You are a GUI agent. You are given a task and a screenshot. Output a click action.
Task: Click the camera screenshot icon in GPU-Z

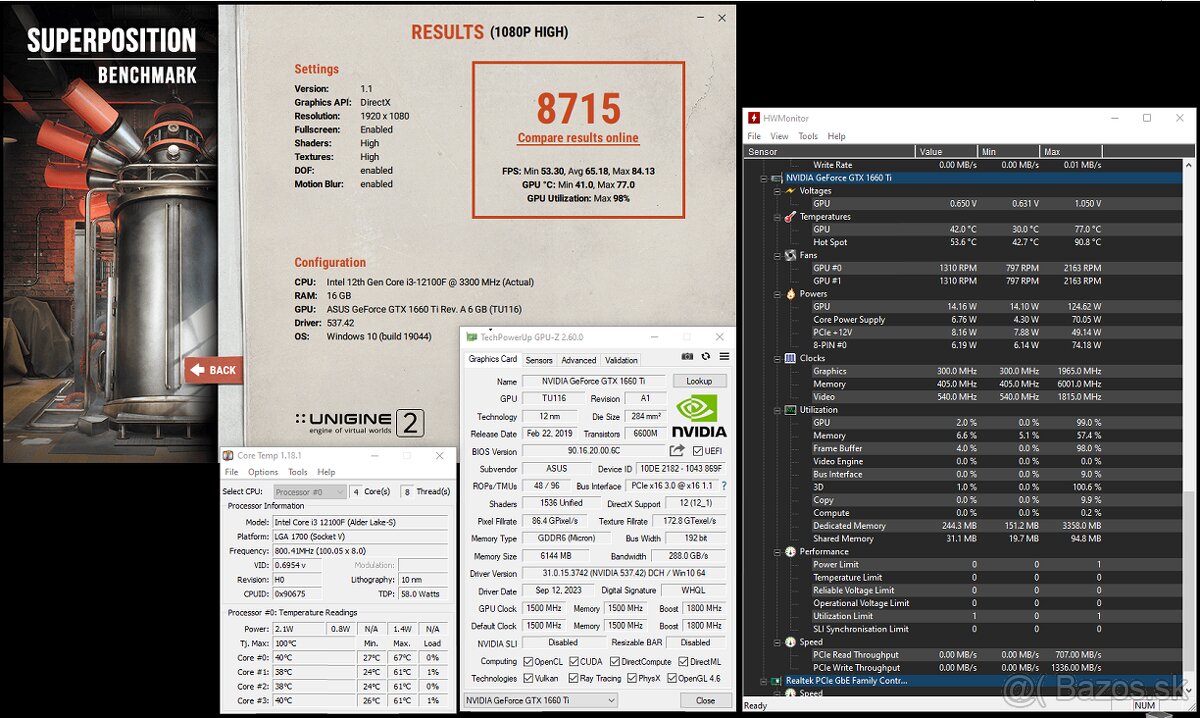click(x=687, y=356)
